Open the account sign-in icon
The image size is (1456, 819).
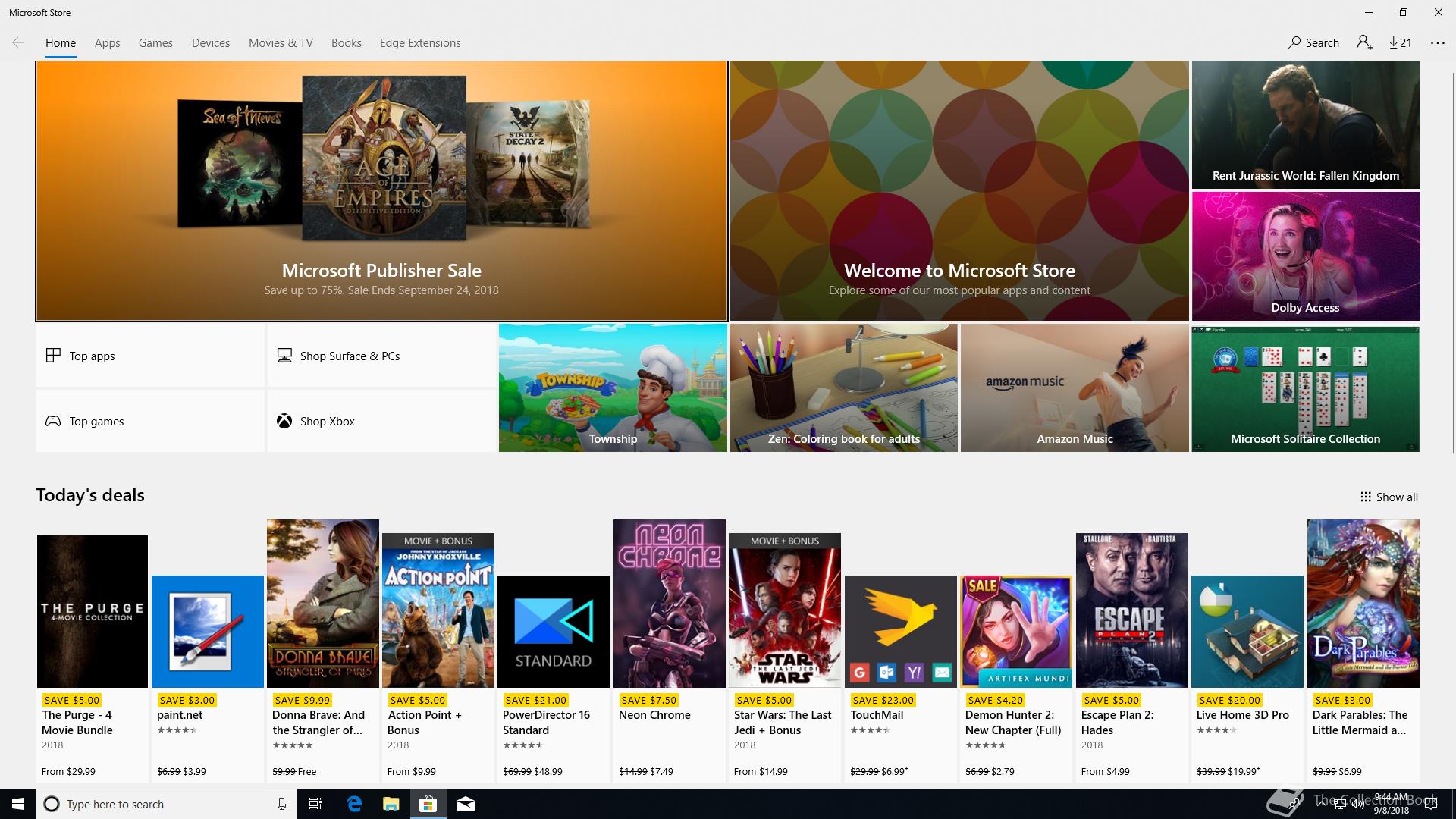[1364, 42]
